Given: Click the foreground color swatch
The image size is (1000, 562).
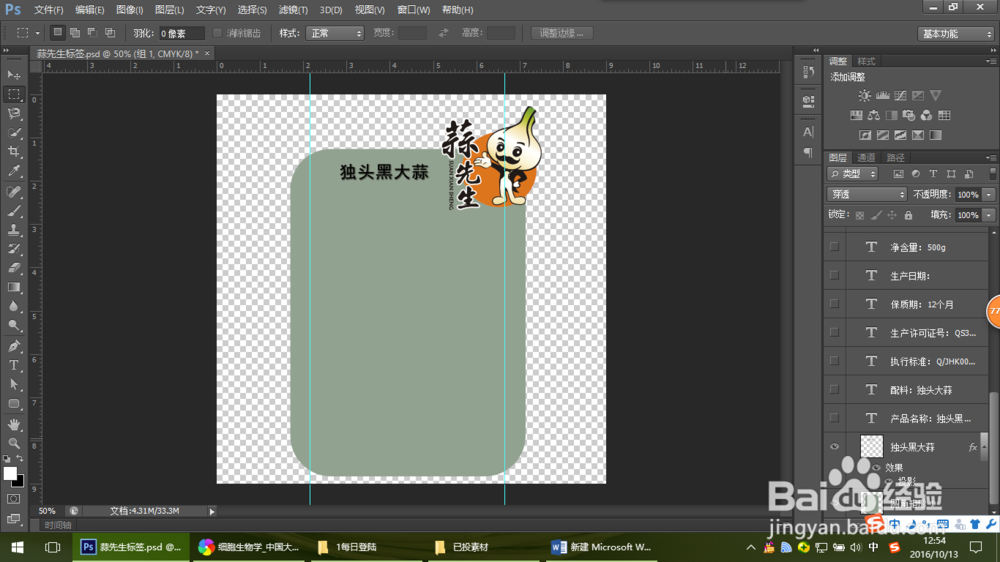Looking at the screenshot, I should (9, 473).
